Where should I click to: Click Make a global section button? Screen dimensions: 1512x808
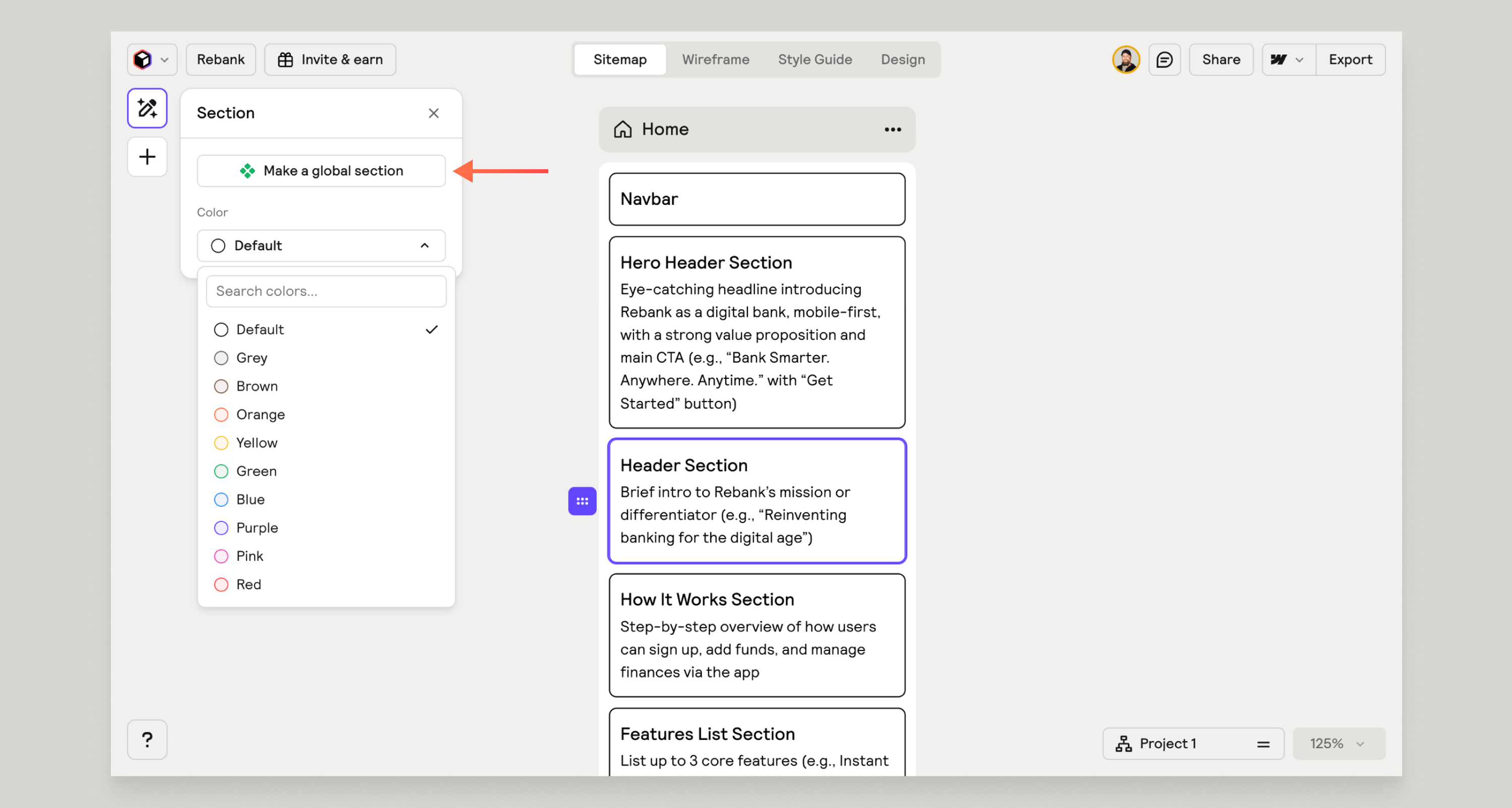point(321,171)
